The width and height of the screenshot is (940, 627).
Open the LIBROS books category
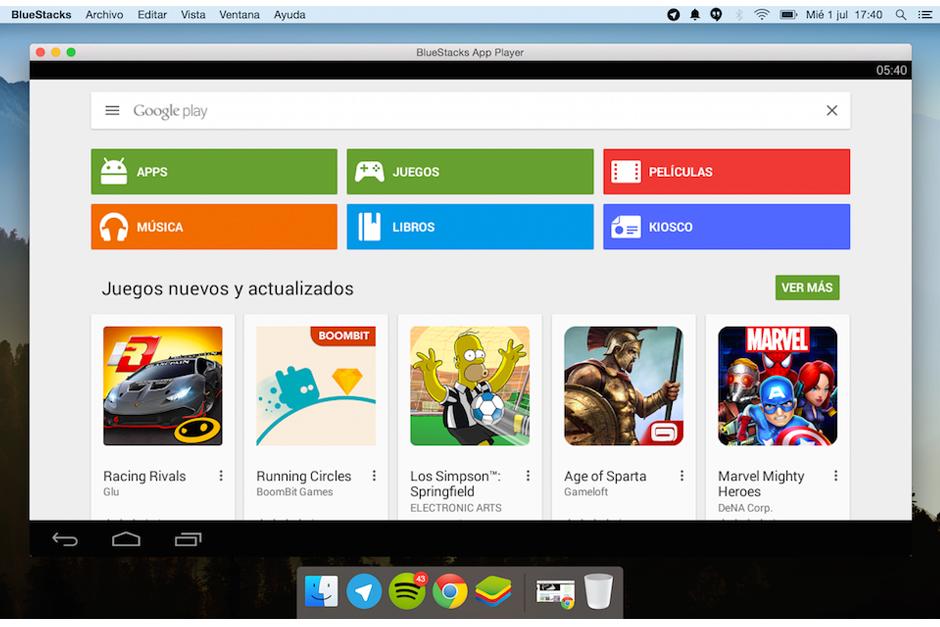pyautogui.click(x=469, y=227)
